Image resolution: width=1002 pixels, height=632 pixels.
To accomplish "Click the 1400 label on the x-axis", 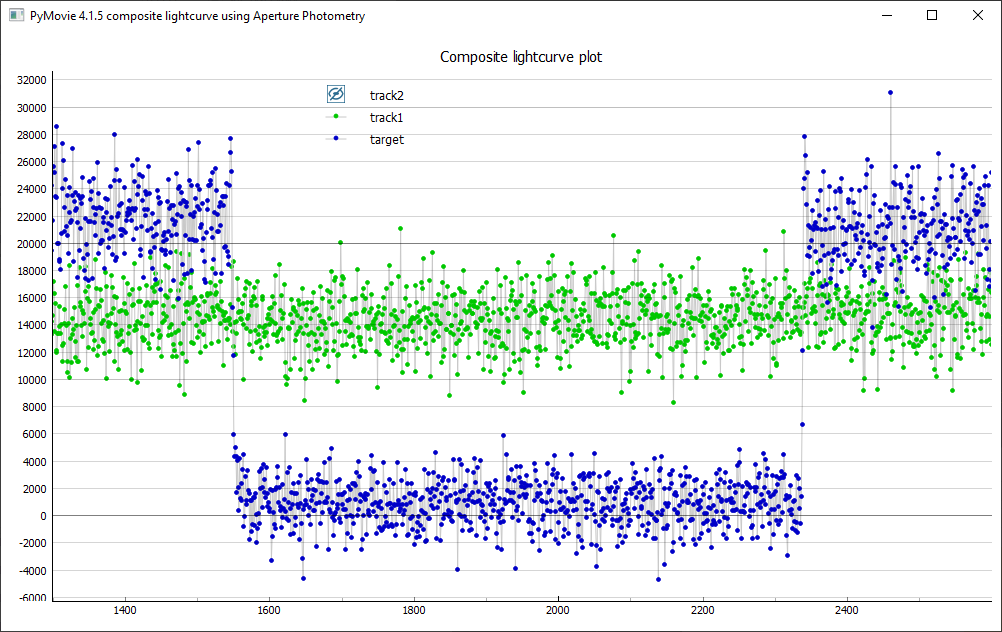I will point(125,608).
